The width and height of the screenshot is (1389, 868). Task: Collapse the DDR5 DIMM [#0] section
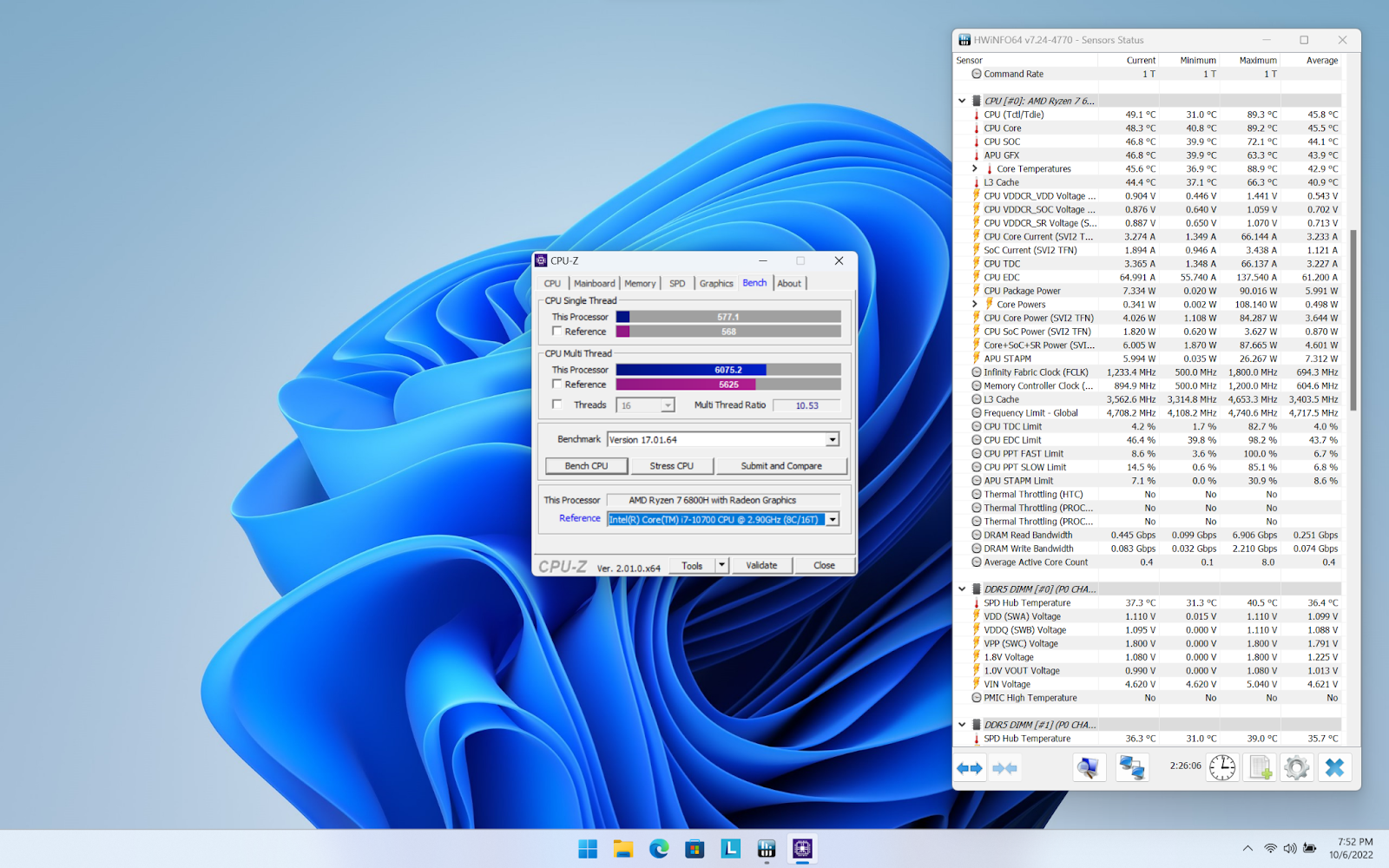click(x=962, y=589)
